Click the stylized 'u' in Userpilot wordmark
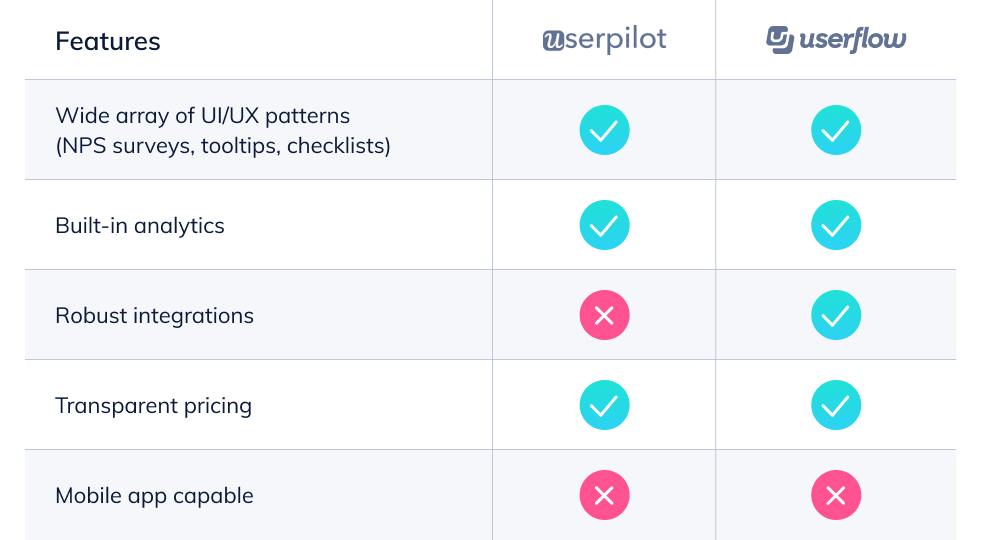The width and height of the screenshot is (982, 540). tap(552, 41)
